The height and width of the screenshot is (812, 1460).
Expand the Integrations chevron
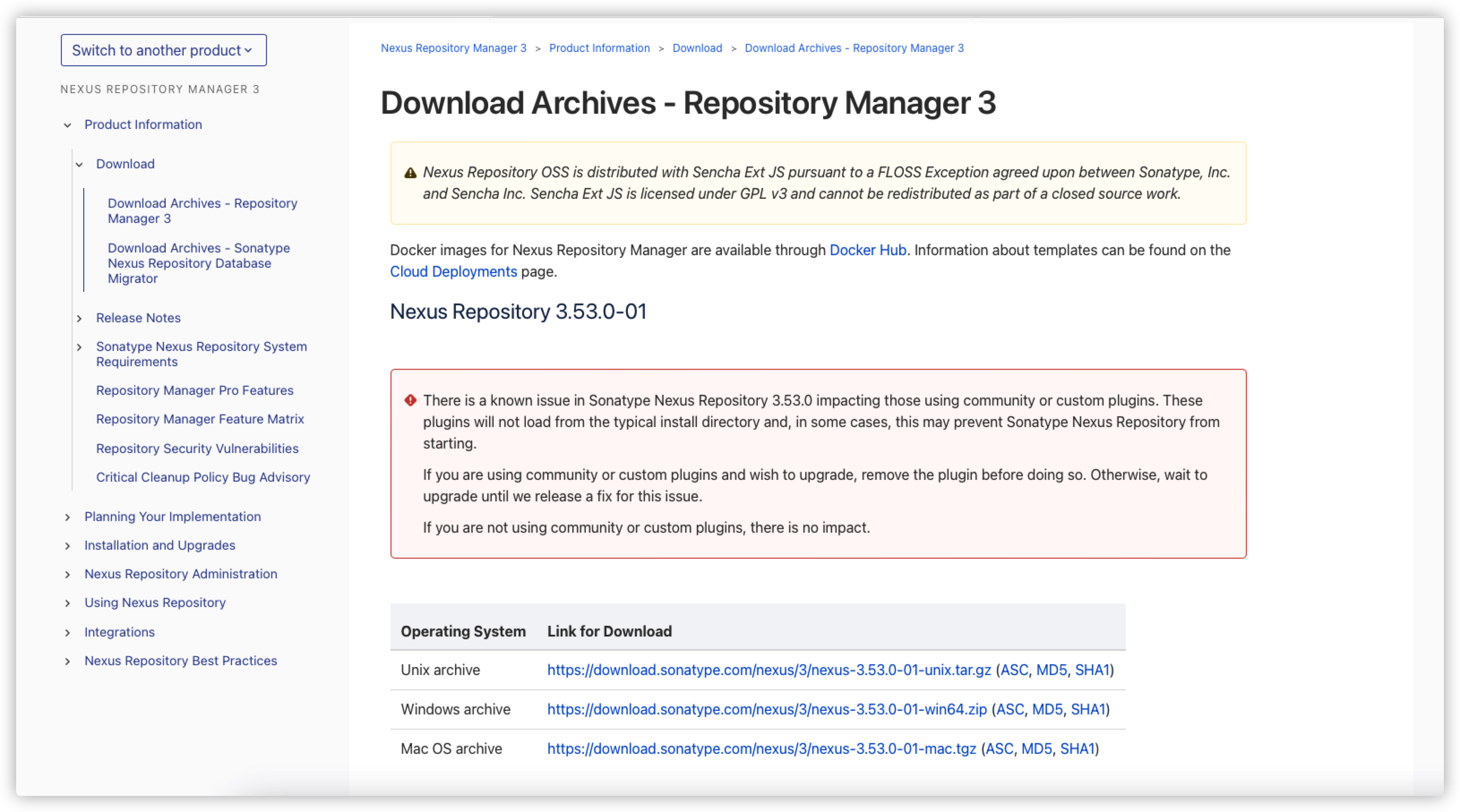point(68,633)
